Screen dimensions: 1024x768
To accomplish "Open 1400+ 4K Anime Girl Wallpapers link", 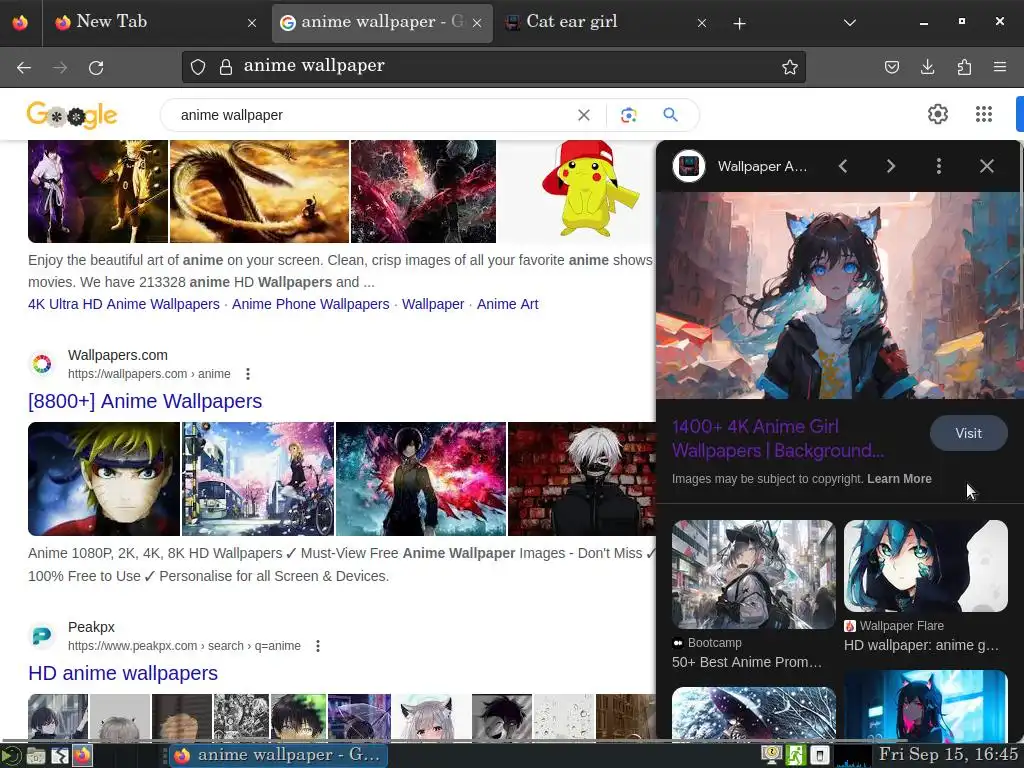I will [778, 438].
